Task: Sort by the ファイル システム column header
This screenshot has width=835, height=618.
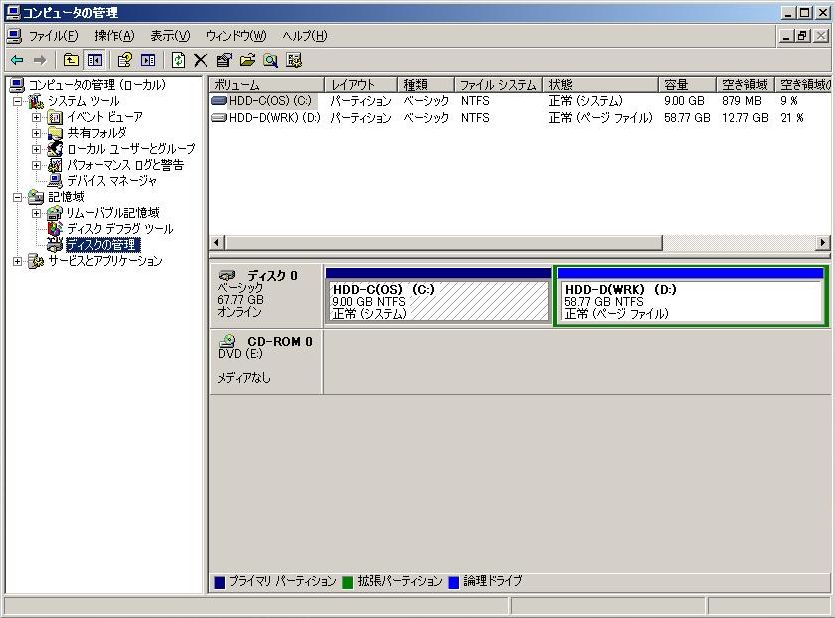Action: (498, 85)
